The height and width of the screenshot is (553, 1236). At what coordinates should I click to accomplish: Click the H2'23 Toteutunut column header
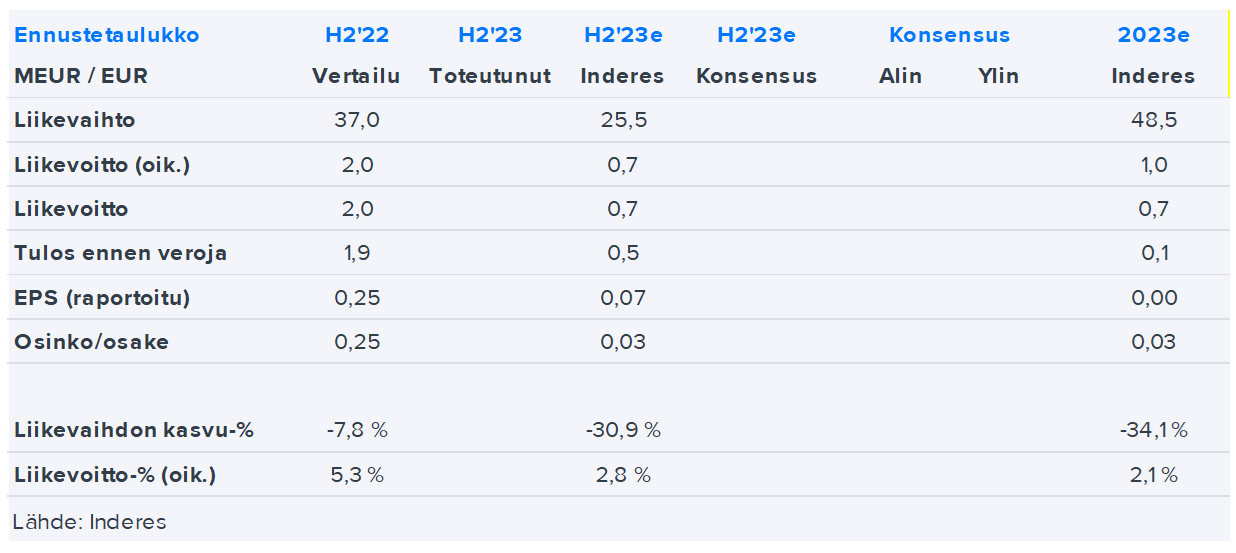(x=490, y=35)
